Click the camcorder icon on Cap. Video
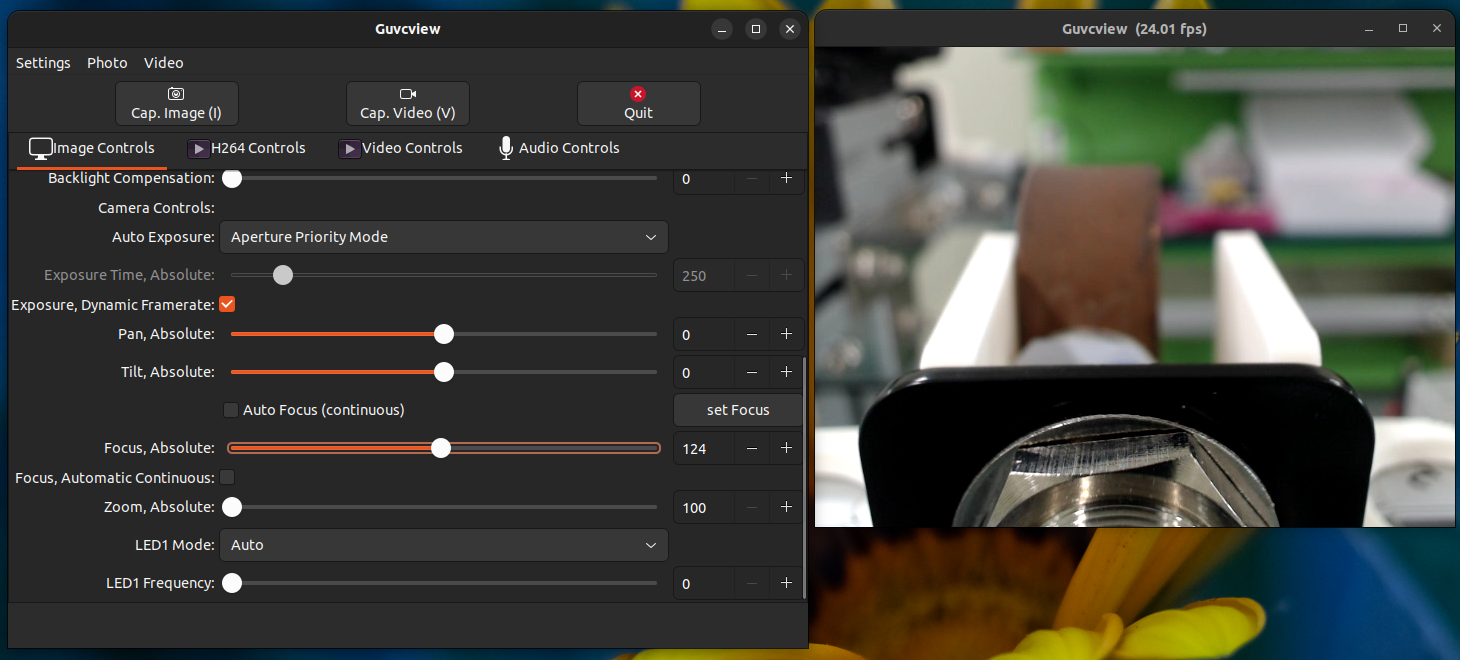Viewport: 1460px width, 660px height. coord(407,94)
